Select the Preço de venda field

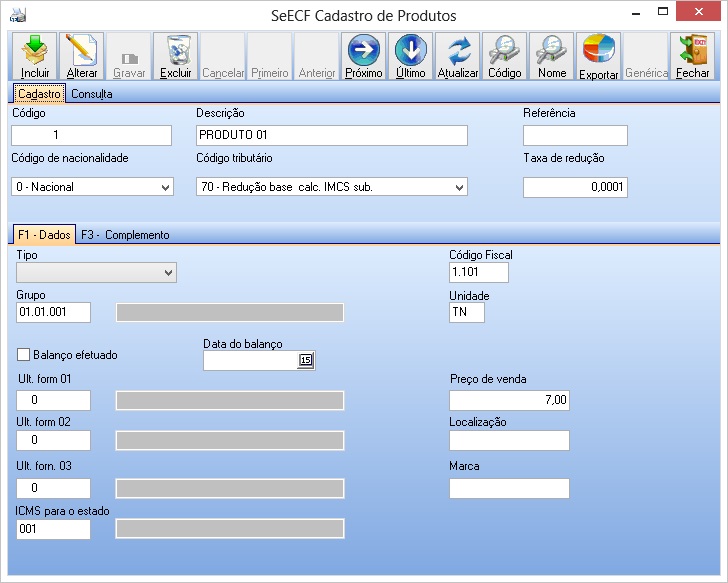click(509, 400)
